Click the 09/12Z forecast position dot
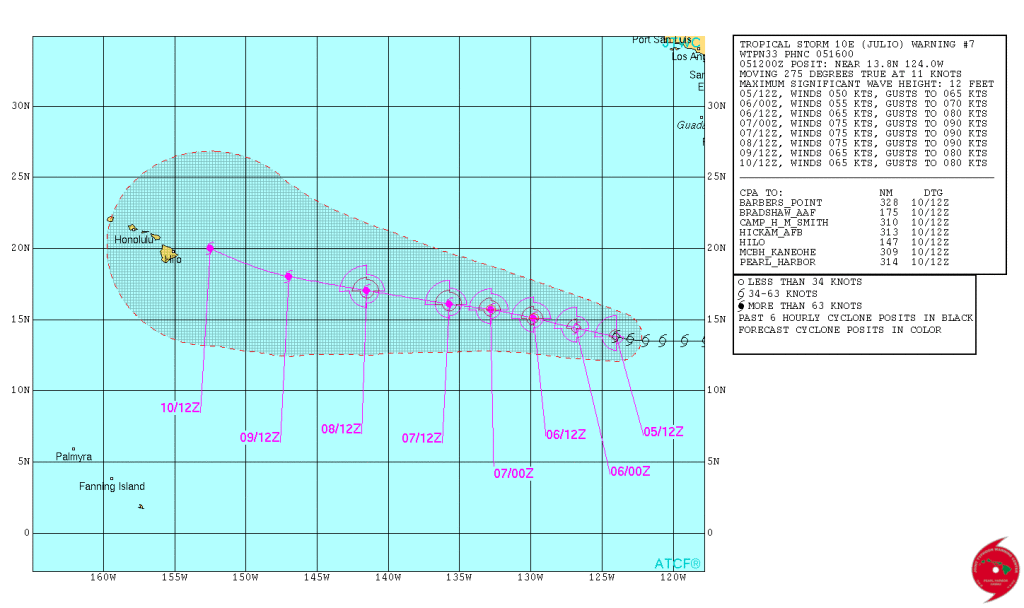This screenshot has width=1024, height=608. 289,276
